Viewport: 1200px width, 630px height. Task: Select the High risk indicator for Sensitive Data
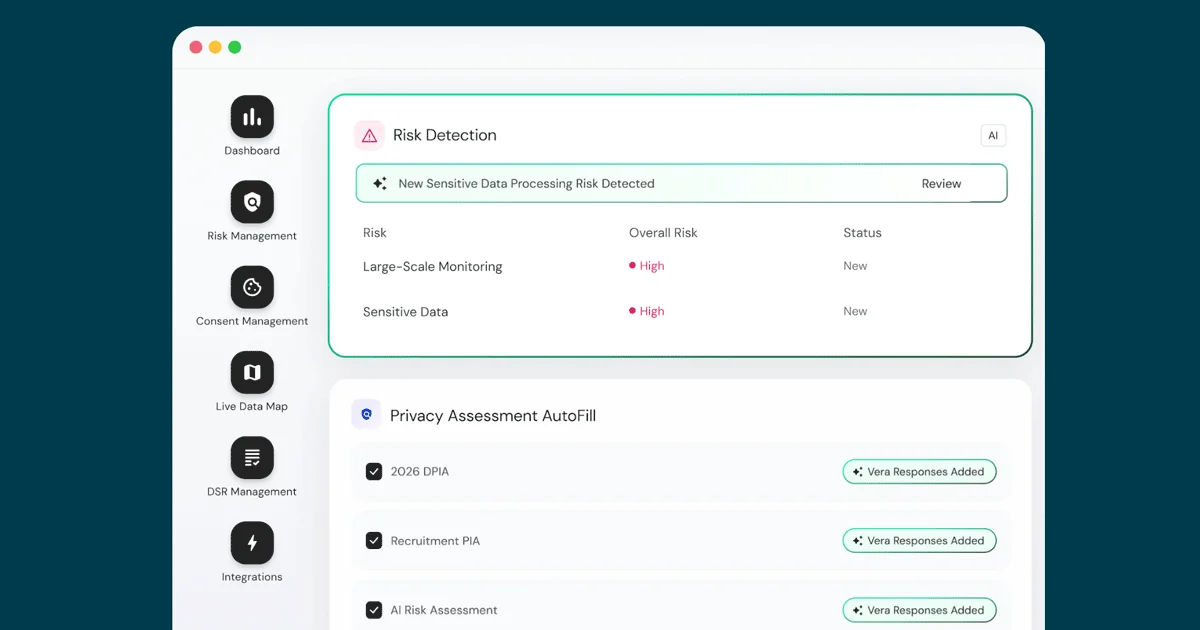[645, 311]
